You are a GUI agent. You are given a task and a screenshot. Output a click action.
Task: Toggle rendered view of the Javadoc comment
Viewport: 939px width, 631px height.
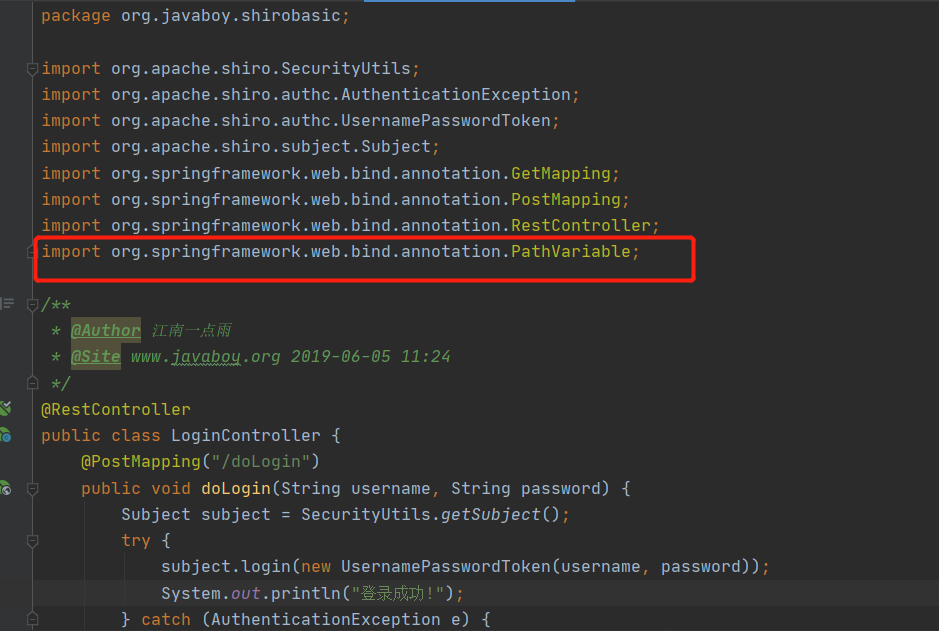pyautogui.click(x=7, y=304)
